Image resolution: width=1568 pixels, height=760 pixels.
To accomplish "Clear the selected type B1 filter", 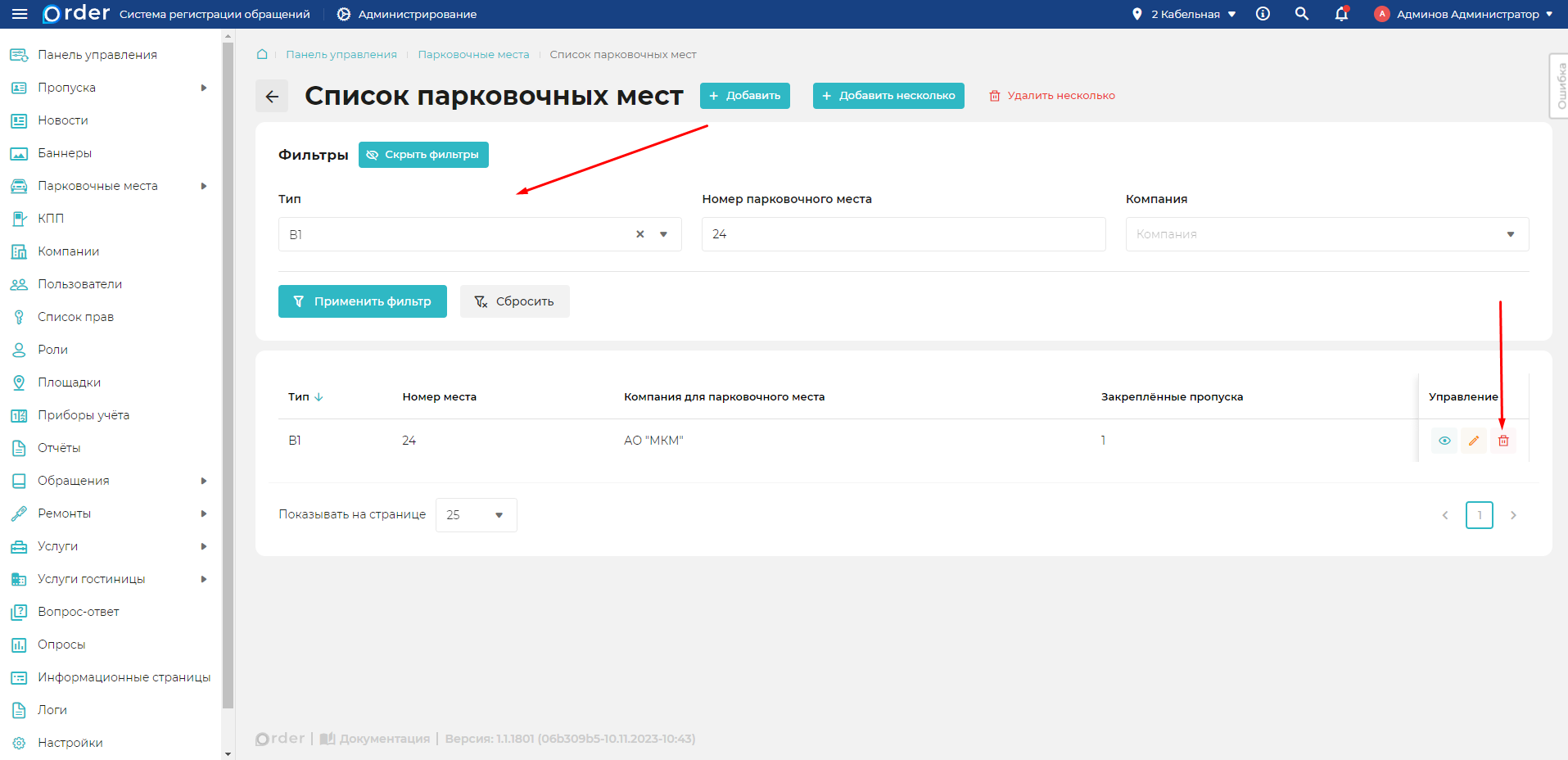I will (x=640, y=234).
